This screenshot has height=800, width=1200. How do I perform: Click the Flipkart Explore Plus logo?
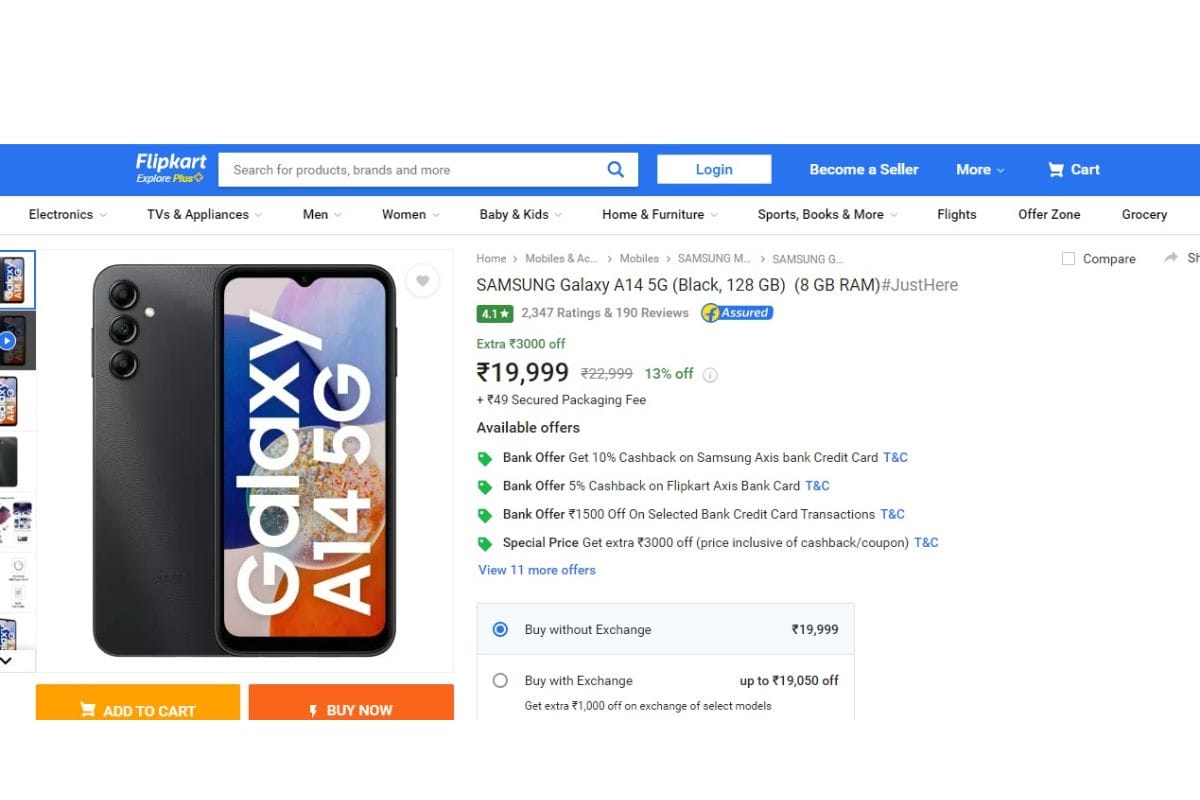(171, 168)
